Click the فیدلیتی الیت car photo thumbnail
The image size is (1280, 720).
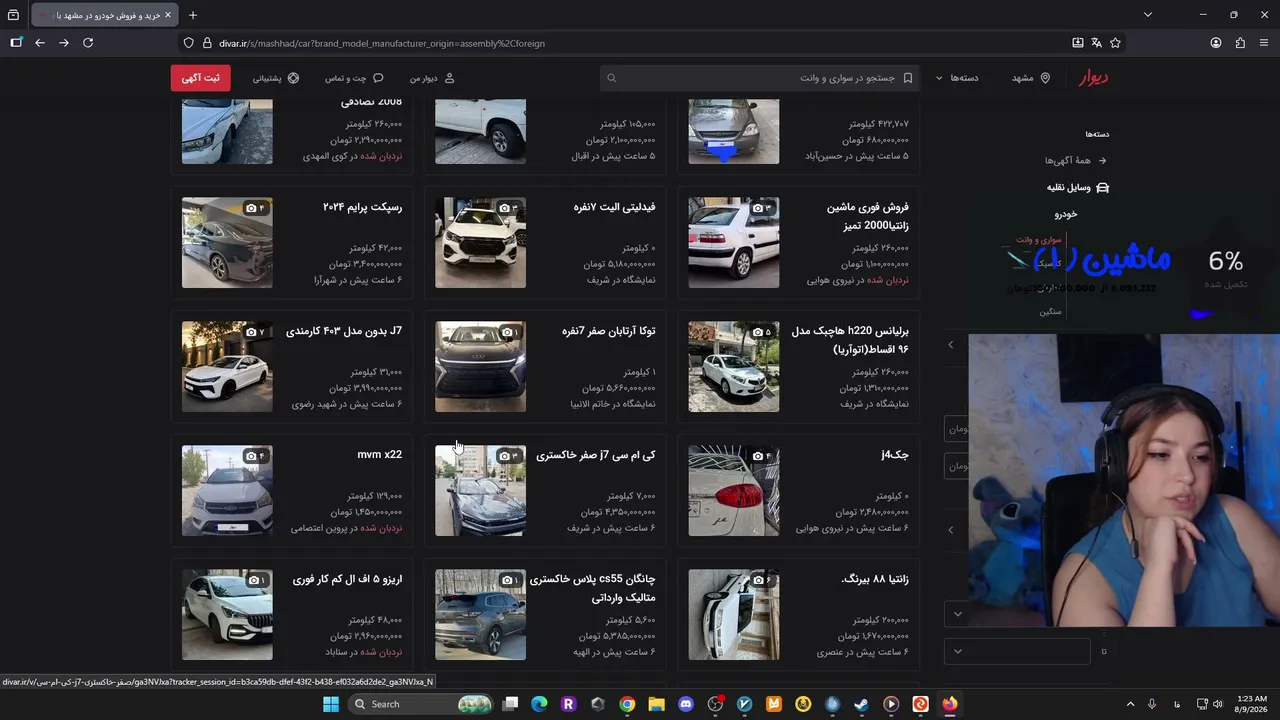click(480, 243)
